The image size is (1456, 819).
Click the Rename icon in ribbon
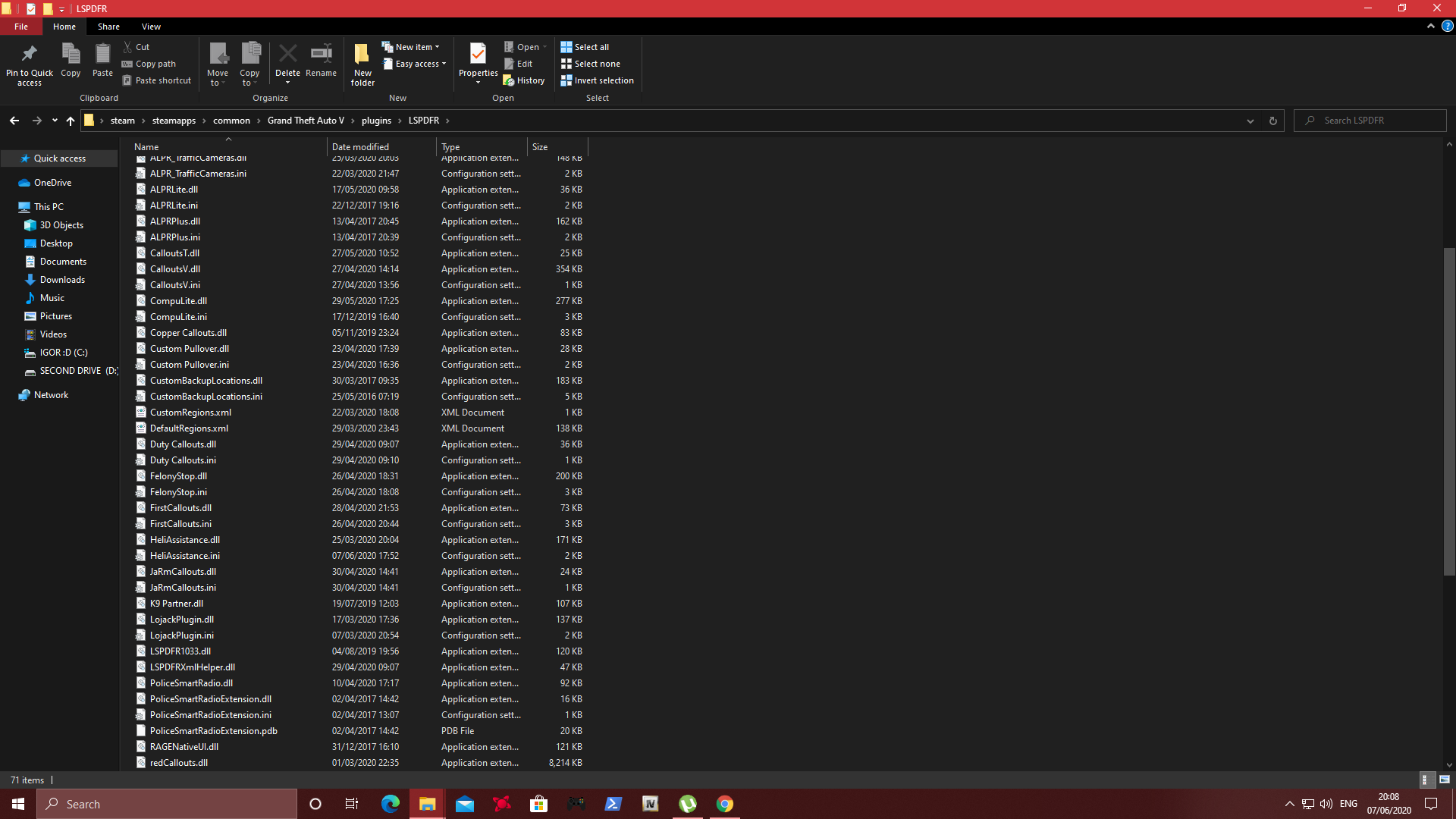pyautogui.click(x=321, y=55)
